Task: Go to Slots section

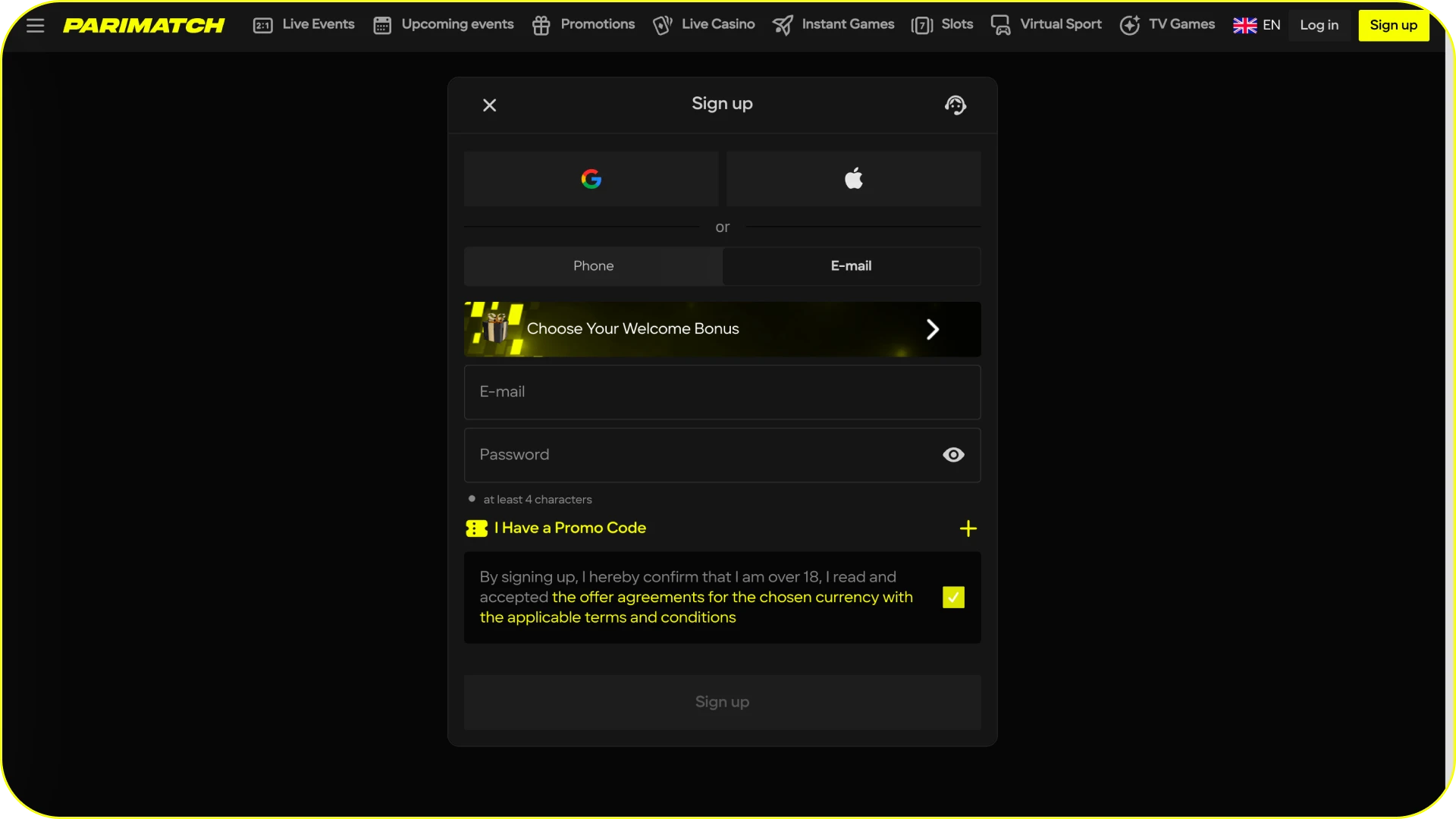Action: click(x=943, y=25)
